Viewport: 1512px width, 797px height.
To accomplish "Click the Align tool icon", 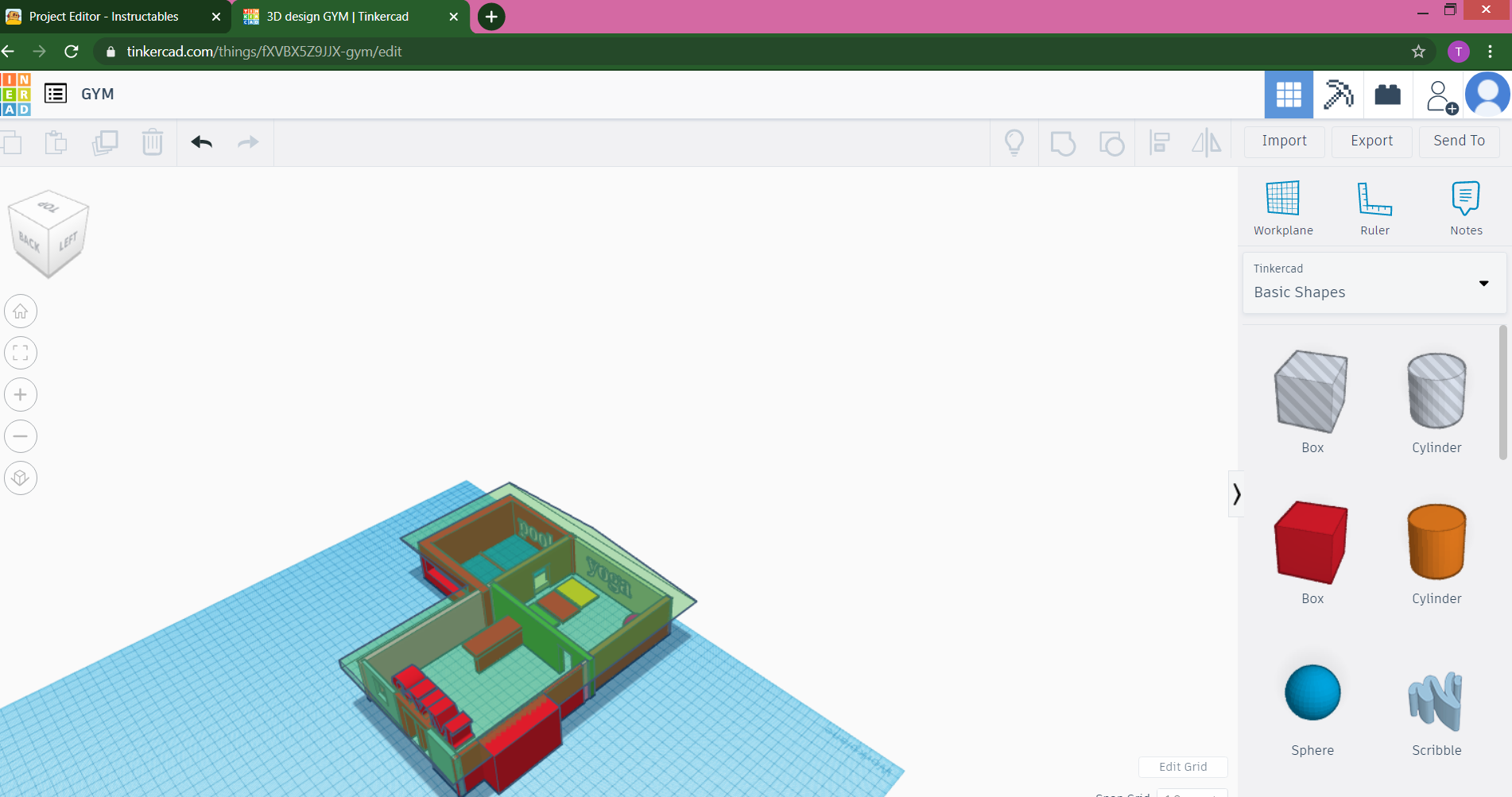I will point(1160,143).
